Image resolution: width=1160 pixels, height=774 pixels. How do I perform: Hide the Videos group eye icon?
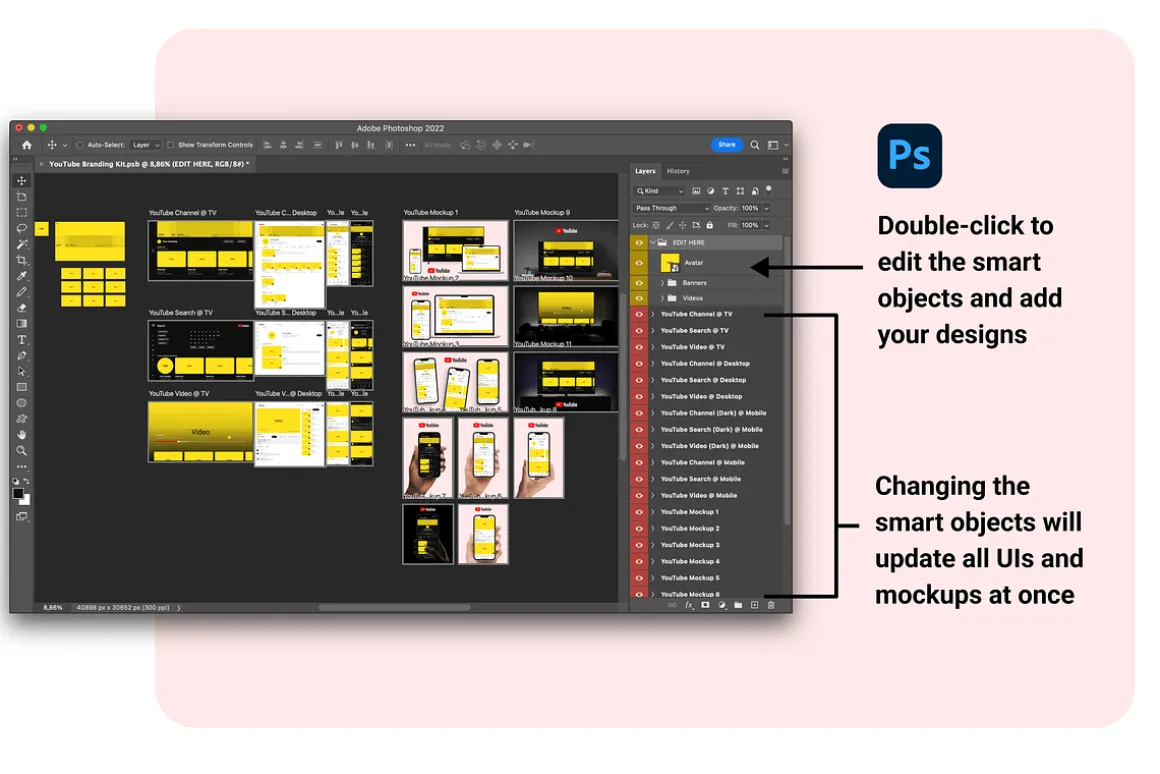point(639,298)
